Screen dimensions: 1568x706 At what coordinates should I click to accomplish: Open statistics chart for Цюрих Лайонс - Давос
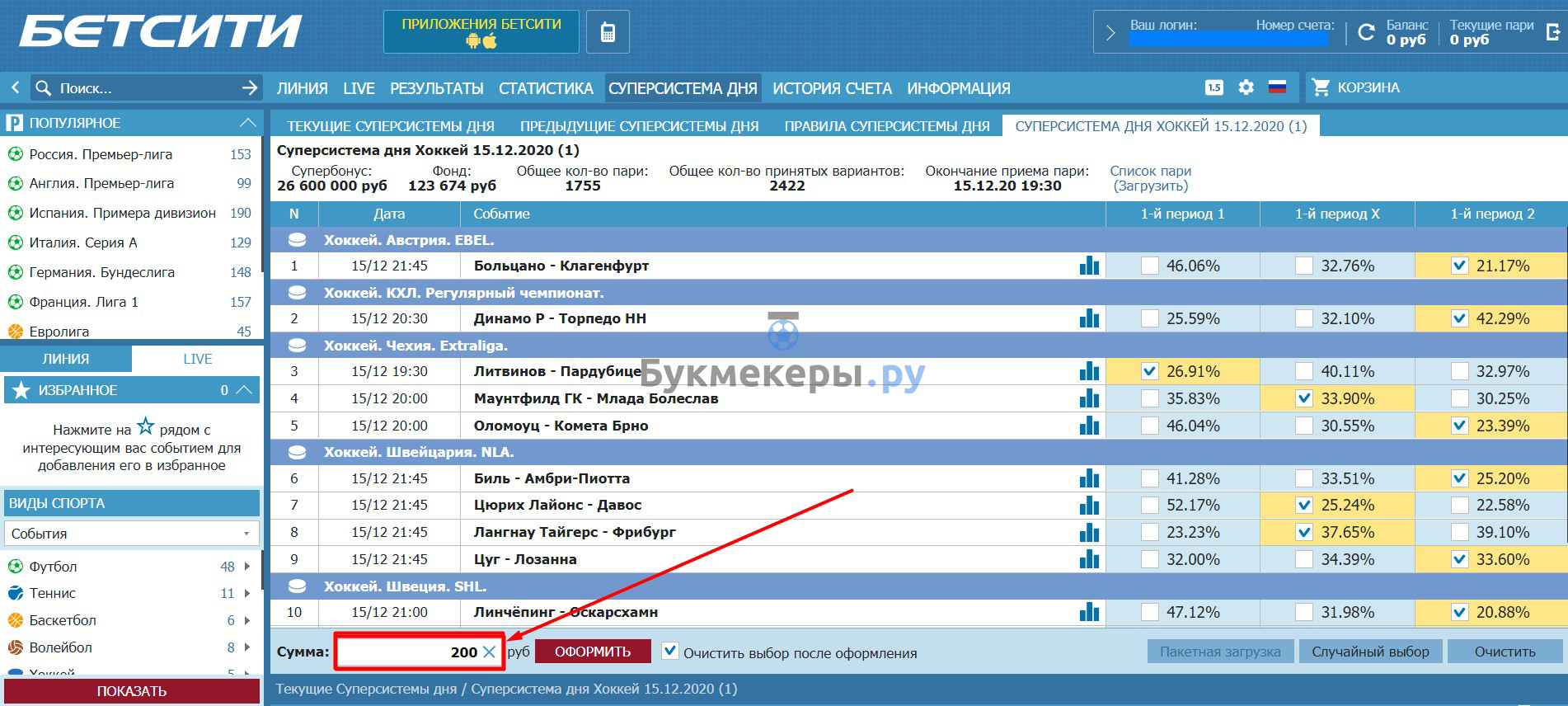1089,505
